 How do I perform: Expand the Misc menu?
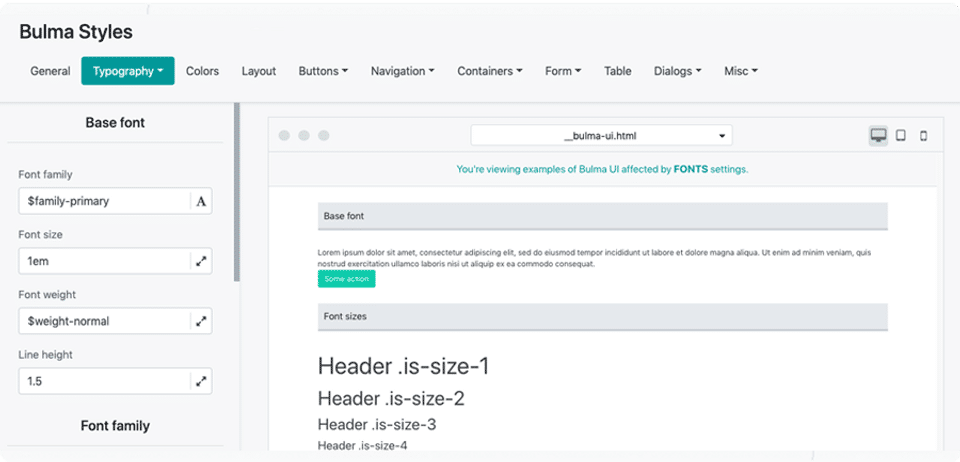(x=741, y=71)
